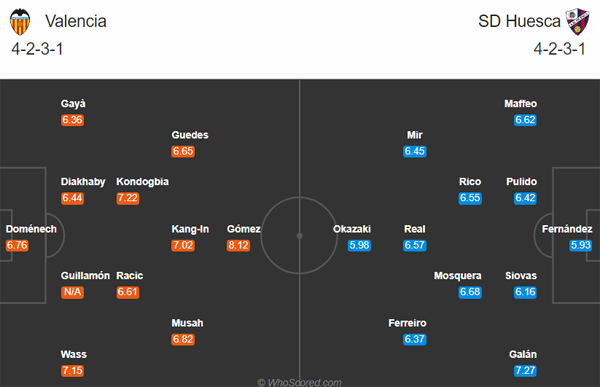Click the Valencia club crest icon
This screenshot has width=600, height=387.
point(20,22)
